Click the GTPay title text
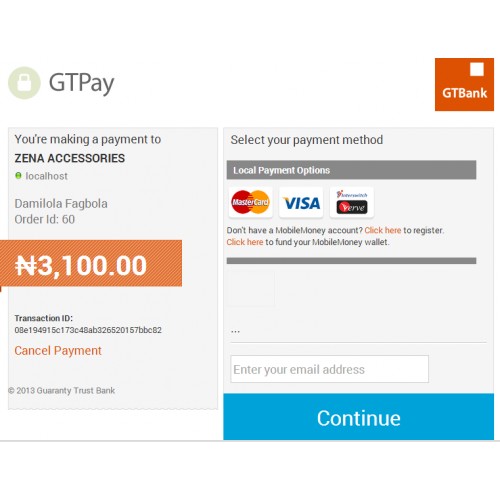 click(81, 83)
